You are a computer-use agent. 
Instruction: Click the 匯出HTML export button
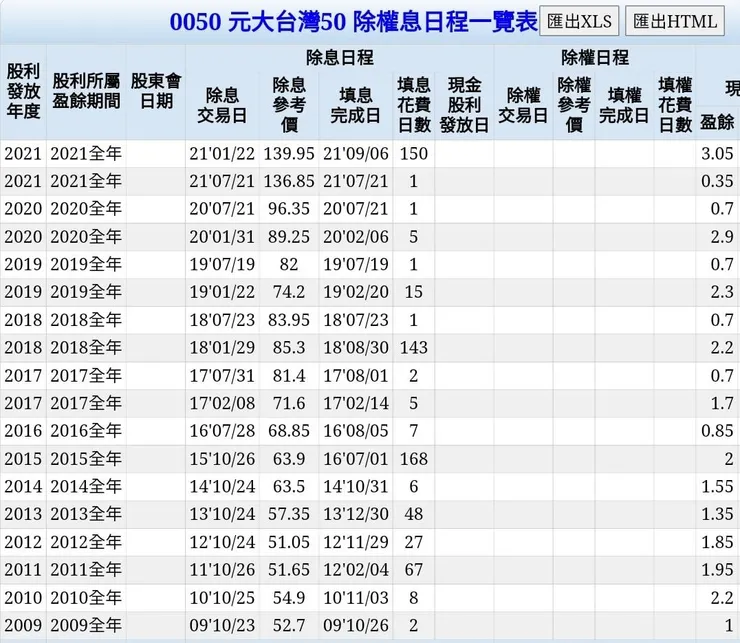tap(675, 21)
